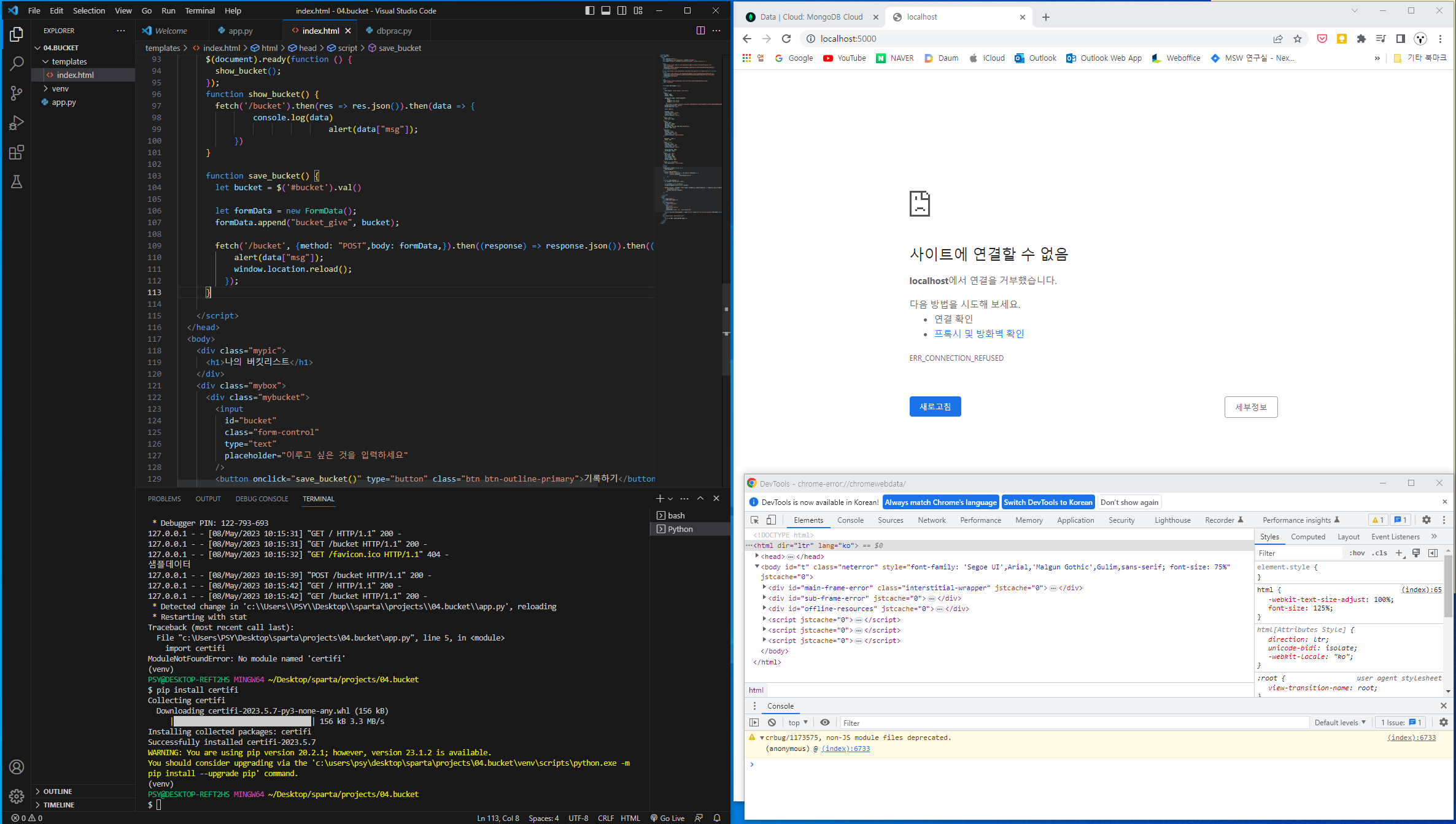Toggle Go Live server in status bar
Screen dimensions: 1456x824
[x=668, y=818]
